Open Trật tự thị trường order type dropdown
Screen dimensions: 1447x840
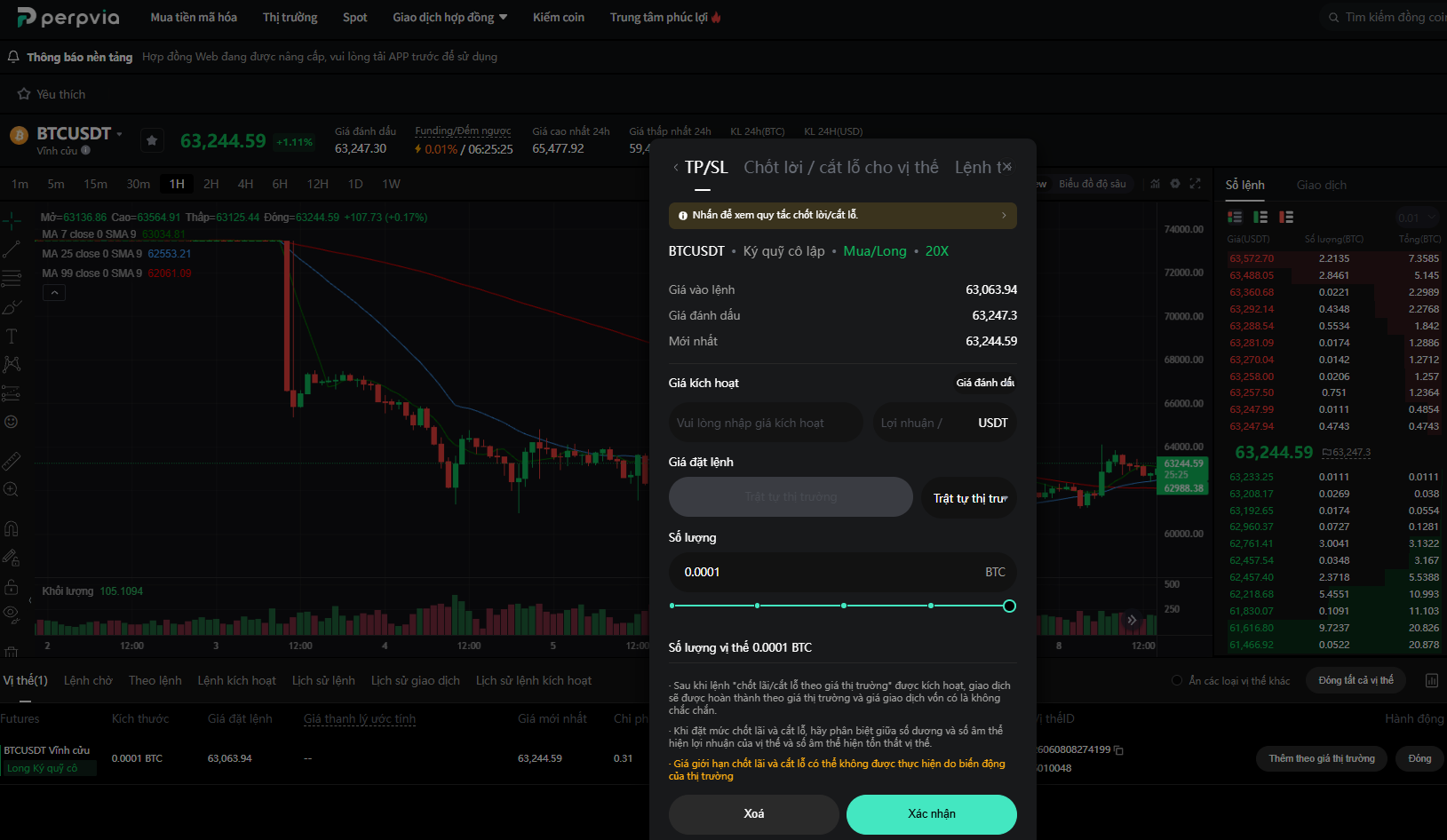click(970, 497)
